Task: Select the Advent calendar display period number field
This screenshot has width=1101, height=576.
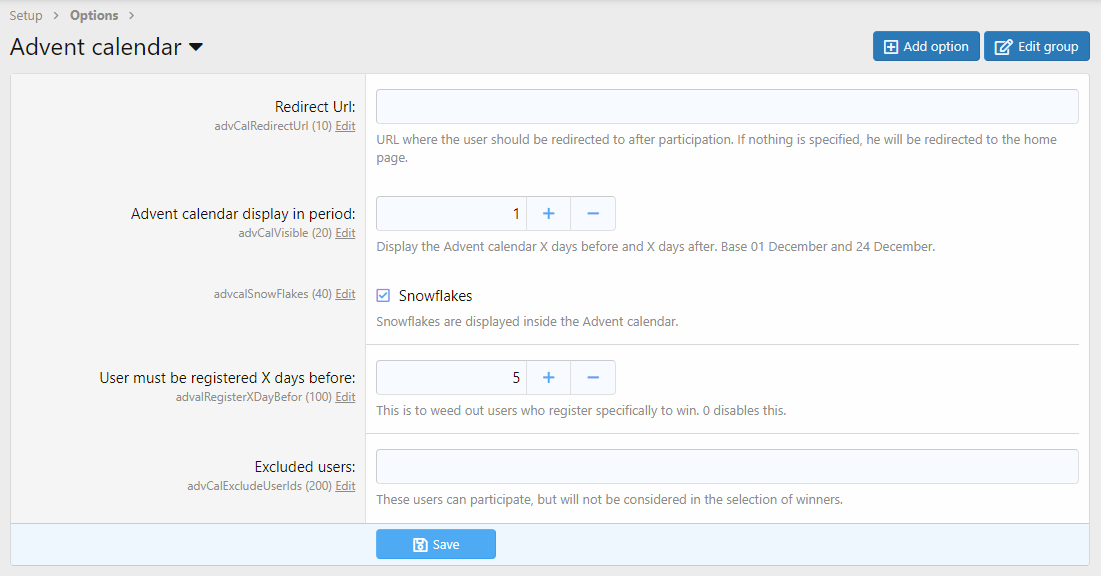Action: tap(451, 214)
